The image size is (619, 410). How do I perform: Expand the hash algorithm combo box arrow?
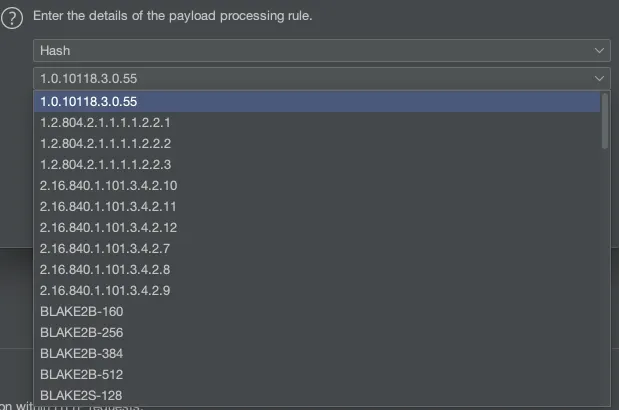coord(600,78)
